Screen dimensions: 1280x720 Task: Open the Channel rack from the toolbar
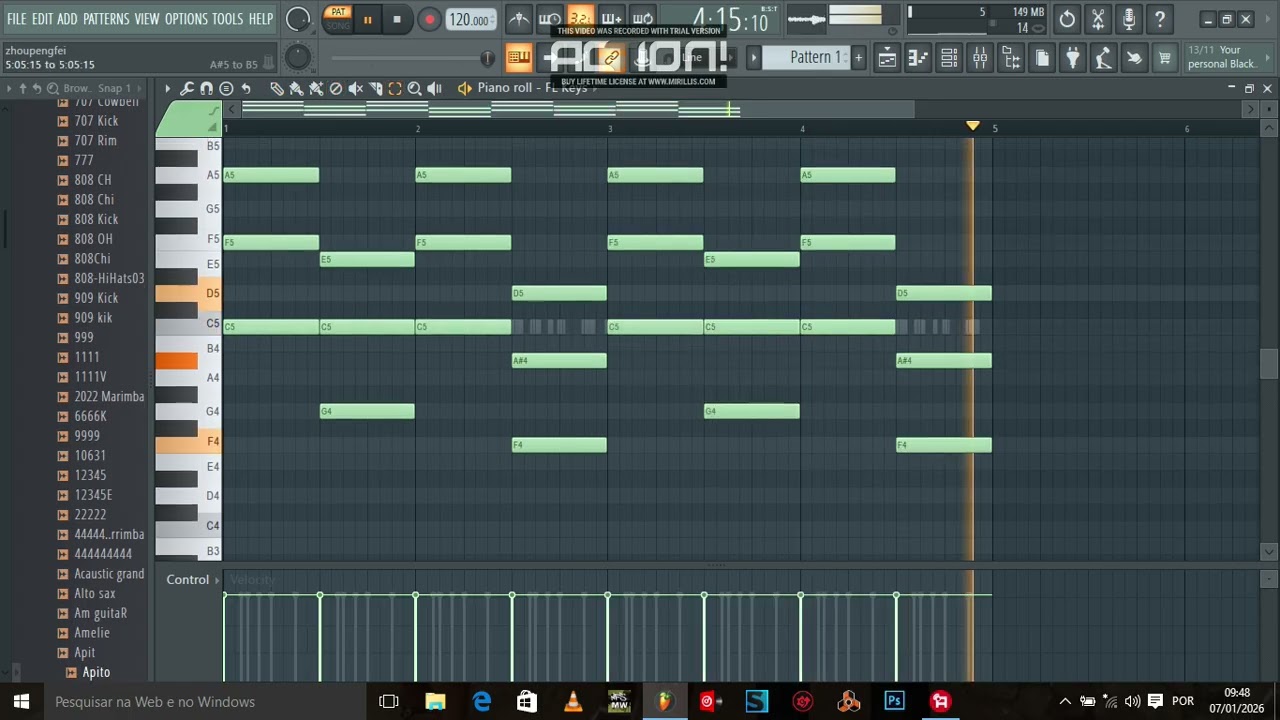pos(949,58)
